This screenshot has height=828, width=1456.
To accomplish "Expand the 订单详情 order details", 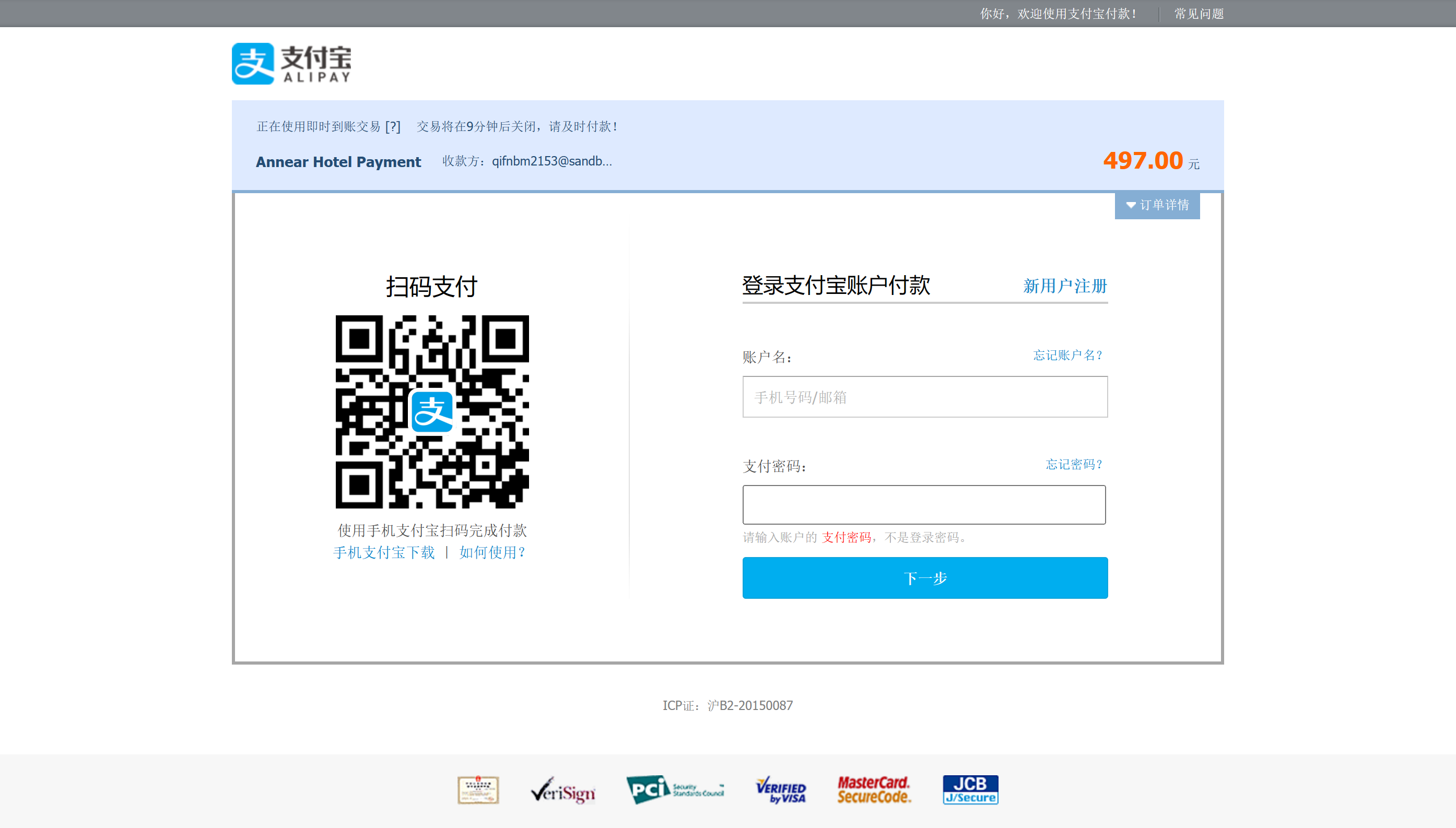I will click(1157, 205).
